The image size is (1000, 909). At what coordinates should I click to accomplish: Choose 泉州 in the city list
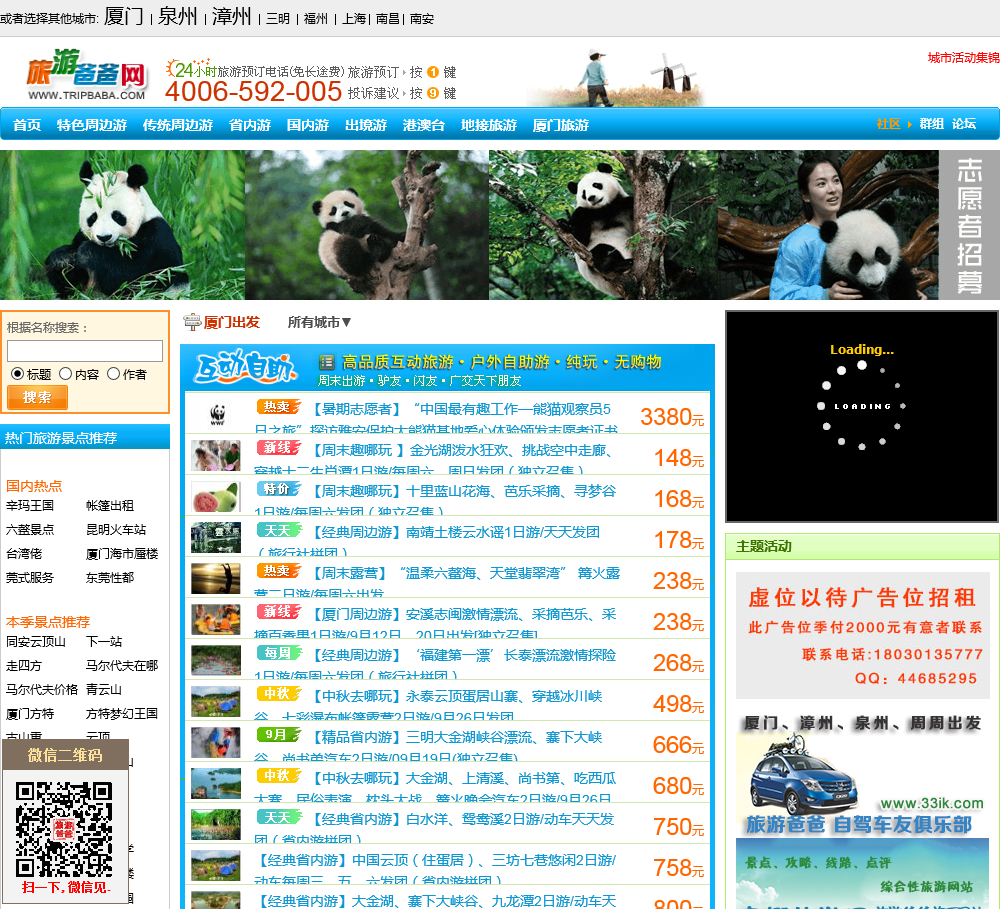178,17
